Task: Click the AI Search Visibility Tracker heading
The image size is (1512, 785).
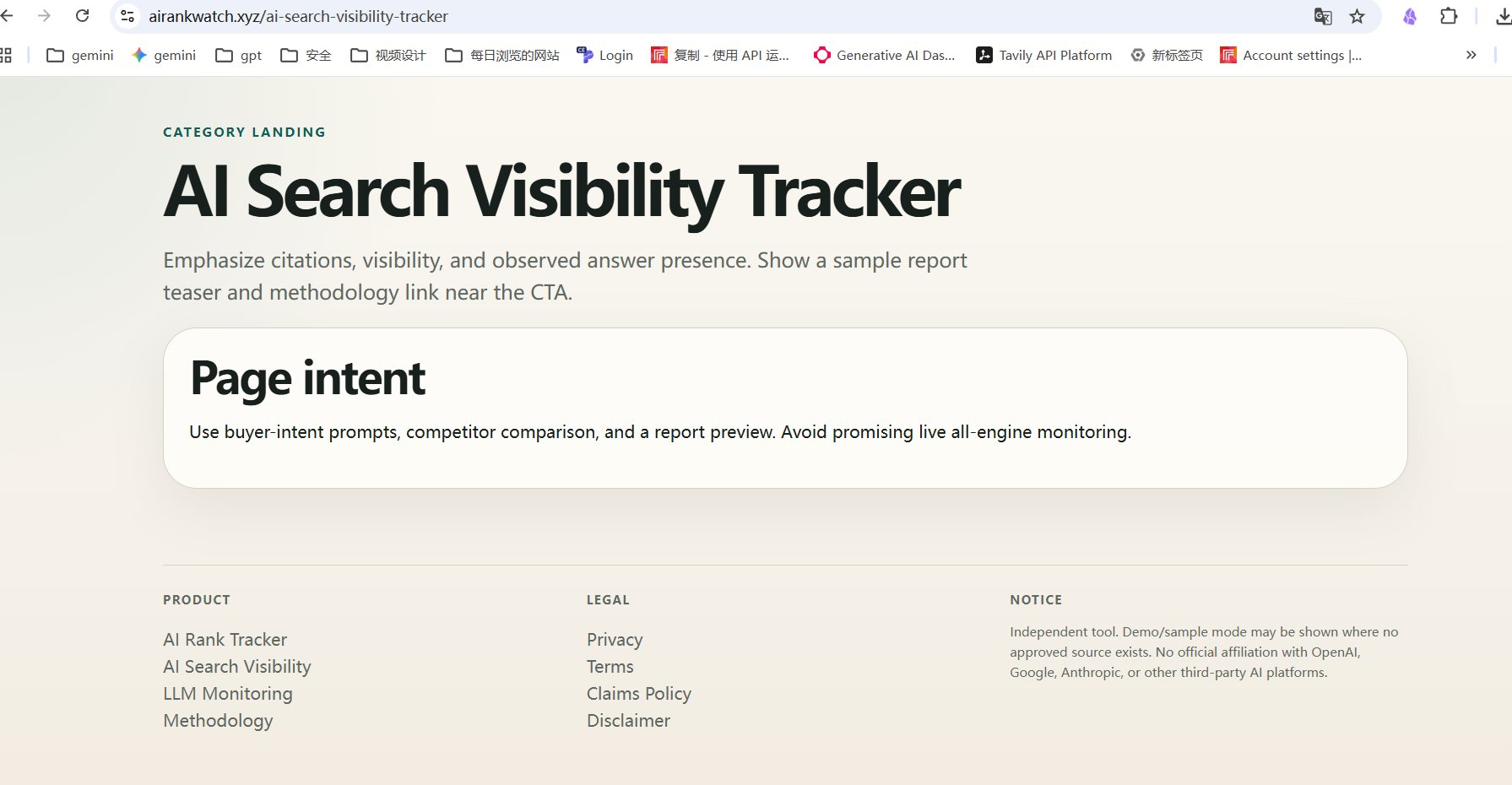Action: (562, 192)
